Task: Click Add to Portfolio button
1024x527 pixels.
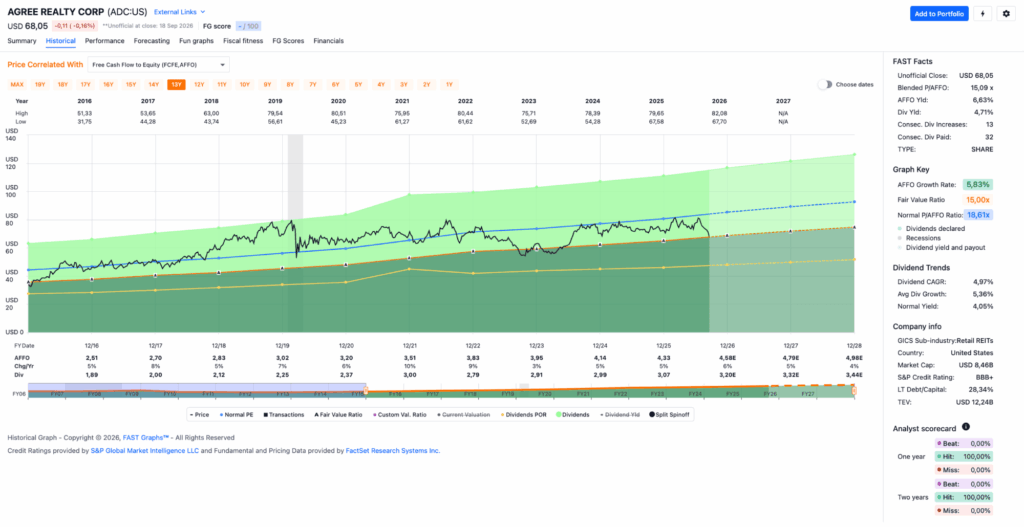Action: (939, 14)
